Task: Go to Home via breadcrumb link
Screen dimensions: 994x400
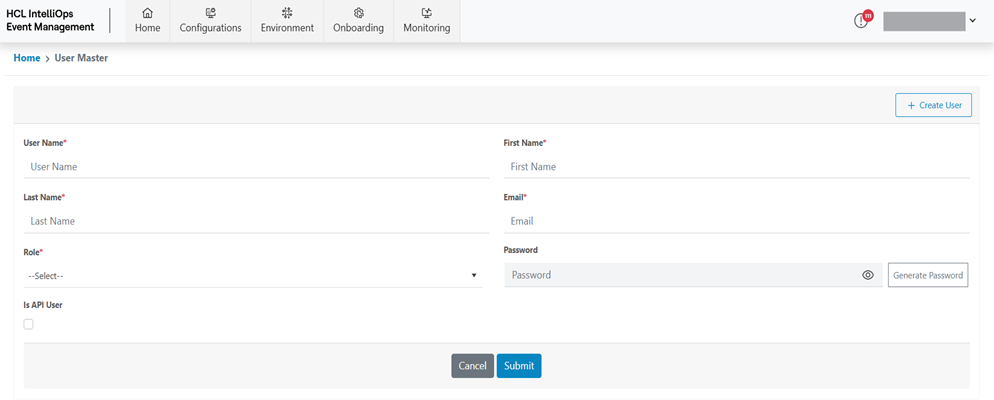Action: pyautogui.click(x=27, y=58)
